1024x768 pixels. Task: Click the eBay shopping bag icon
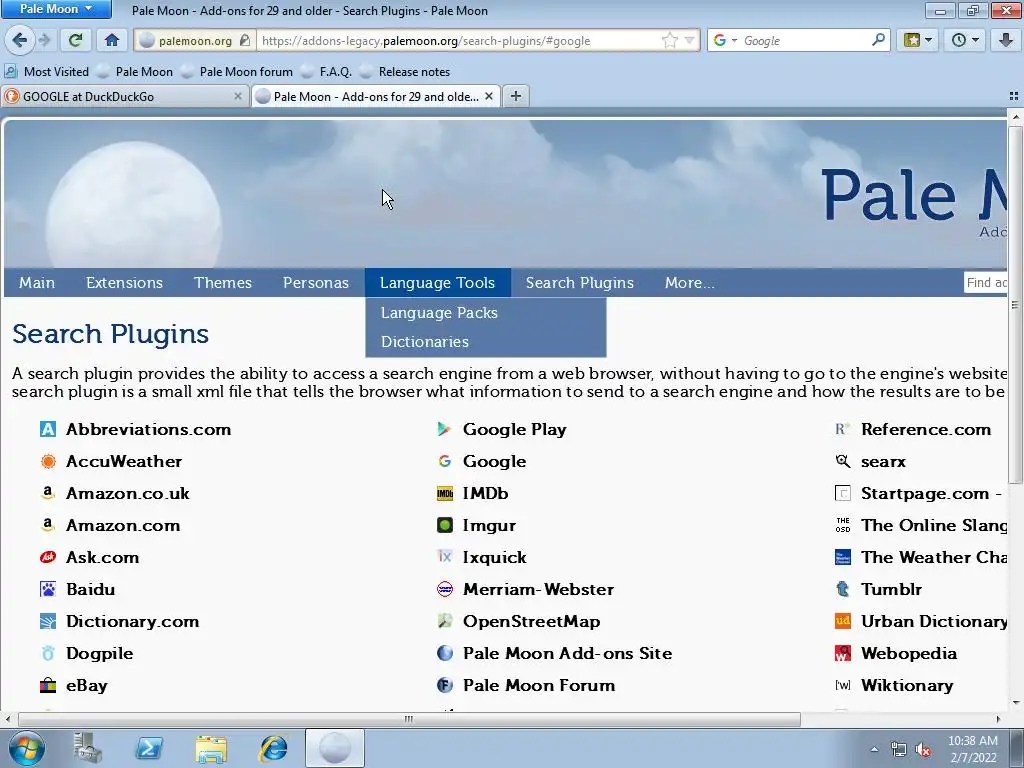[48, 685]
